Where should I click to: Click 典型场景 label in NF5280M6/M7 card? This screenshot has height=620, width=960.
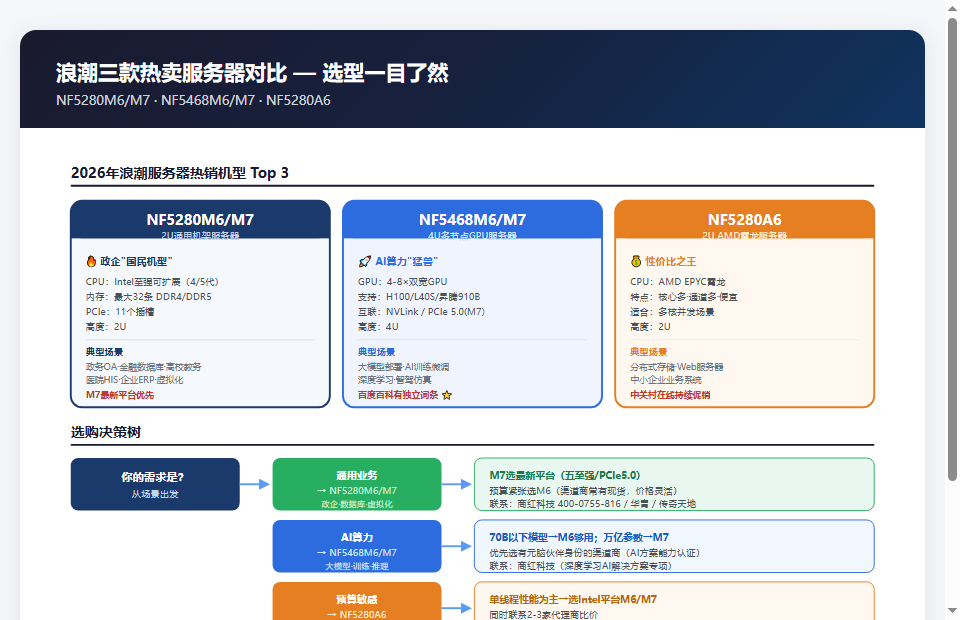104,352
